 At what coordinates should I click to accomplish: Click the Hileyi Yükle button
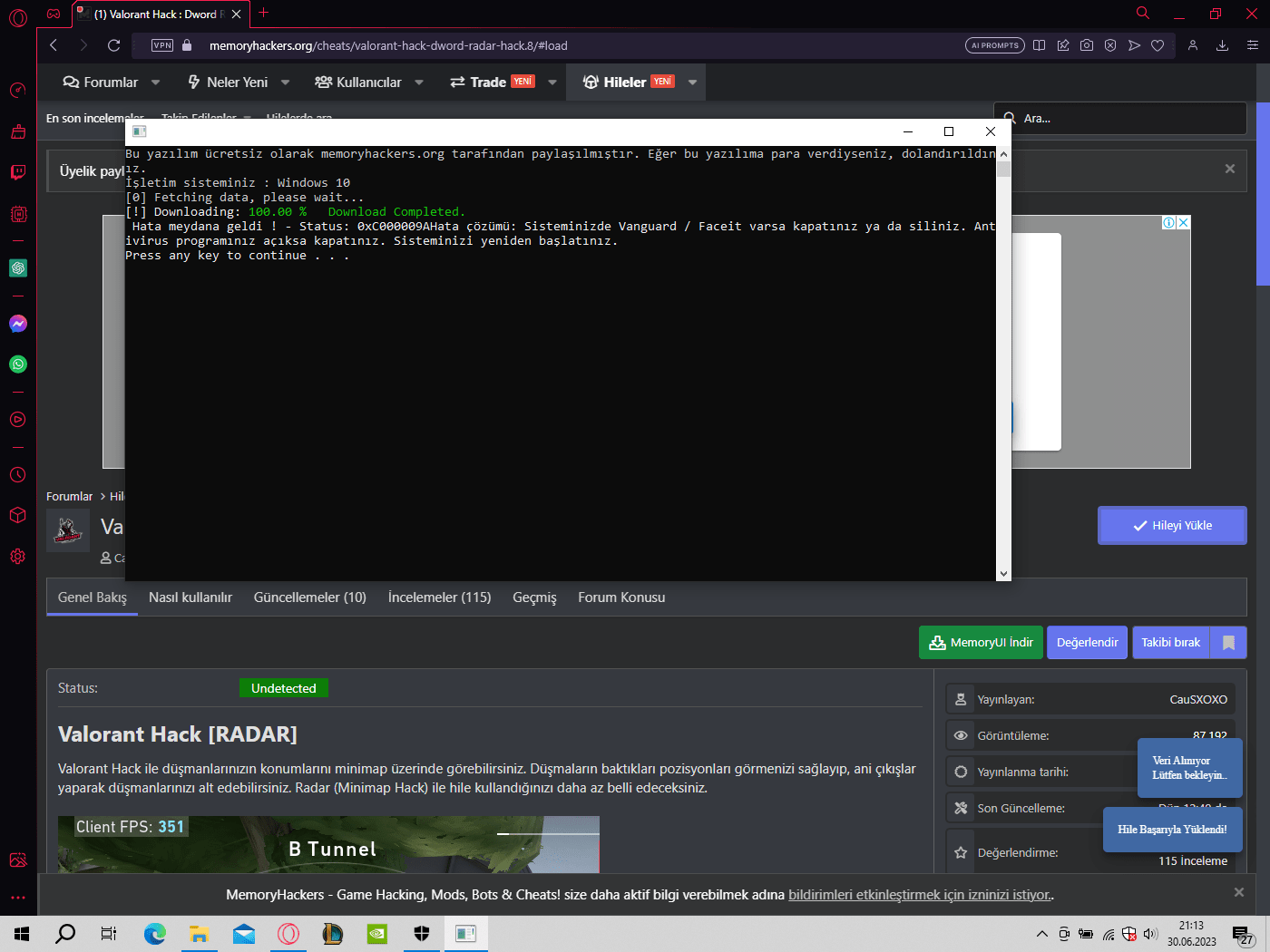click(x=1172, y=526)
